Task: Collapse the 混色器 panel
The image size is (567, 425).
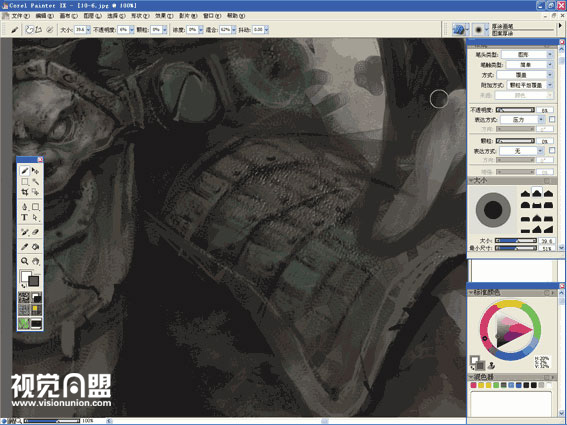Action: coord(472,377)
